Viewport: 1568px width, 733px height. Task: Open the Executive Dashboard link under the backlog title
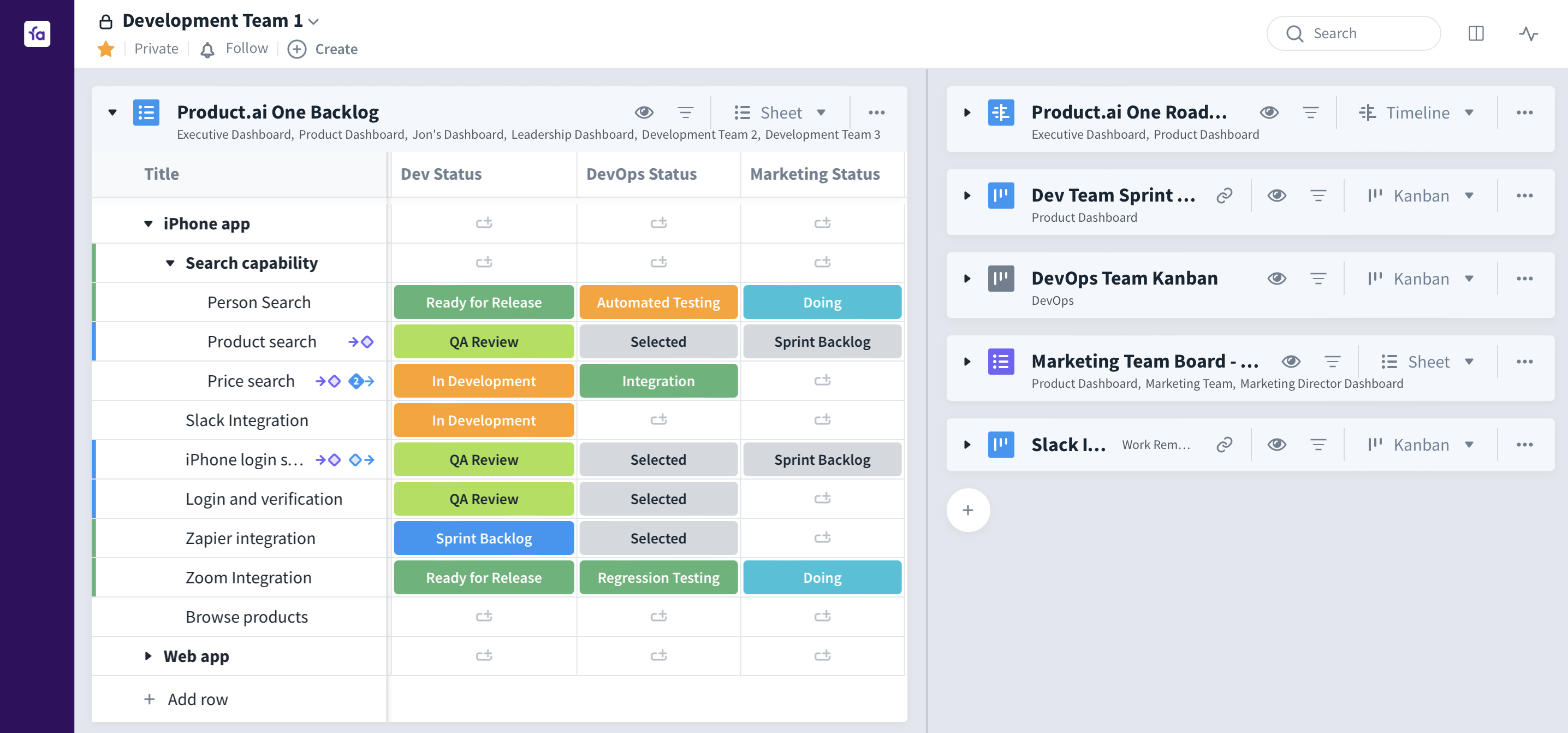(x=233, y=134)
